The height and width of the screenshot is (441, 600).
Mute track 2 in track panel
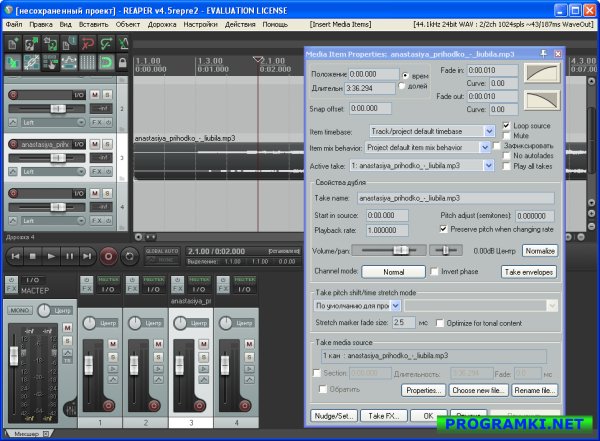point(95,95)
